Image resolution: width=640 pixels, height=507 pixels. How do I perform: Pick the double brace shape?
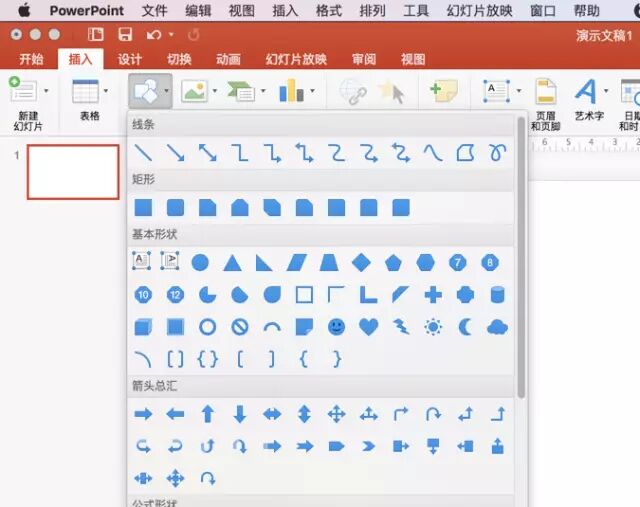point(208,359)
